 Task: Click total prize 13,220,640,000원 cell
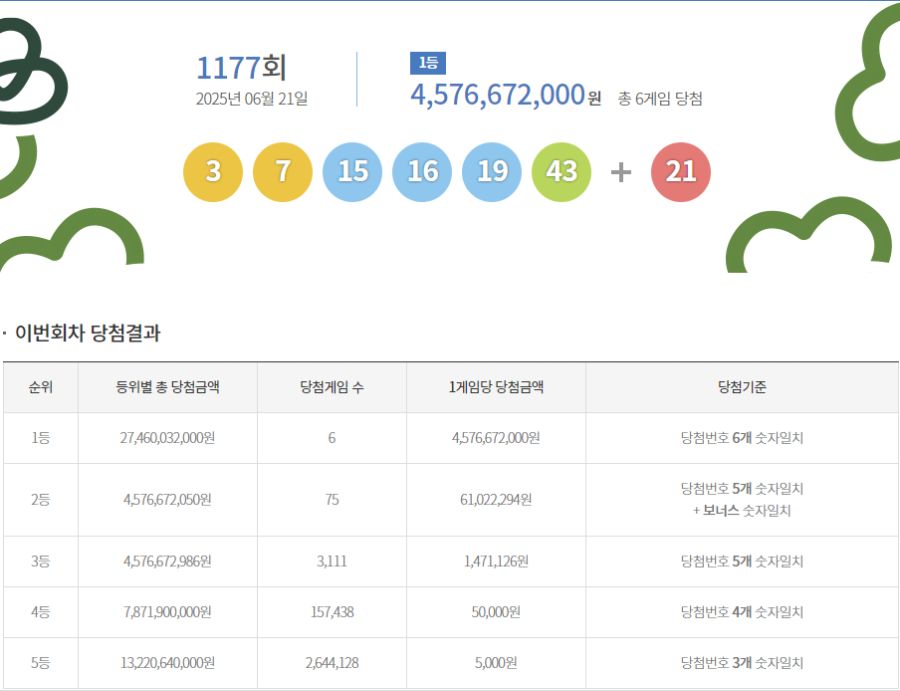click(168, 663)
